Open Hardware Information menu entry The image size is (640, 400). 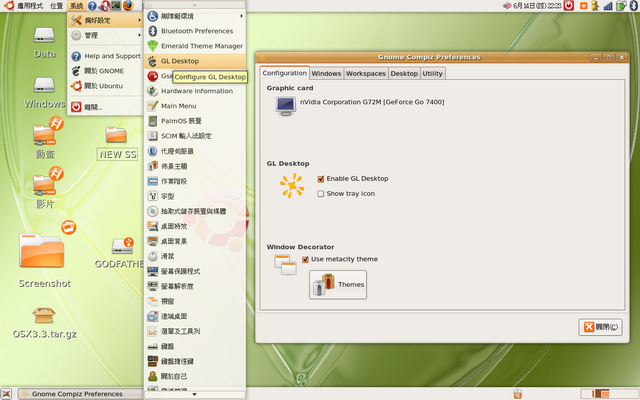tap(195, 91)
